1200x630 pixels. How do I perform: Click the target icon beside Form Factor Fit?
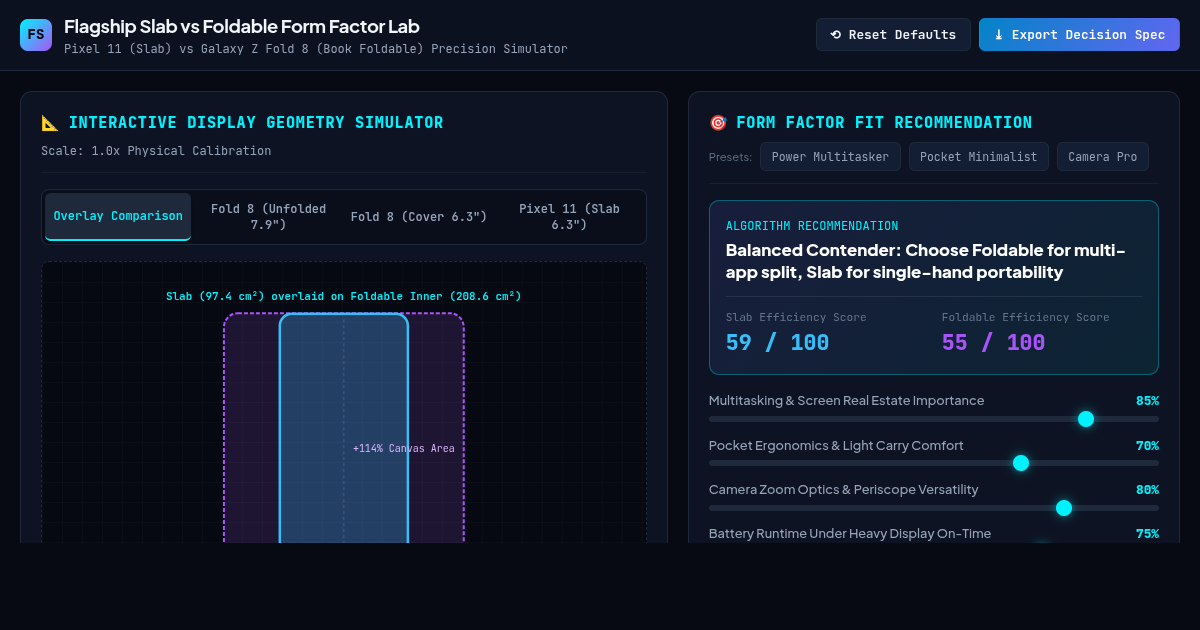click(718, 123)
